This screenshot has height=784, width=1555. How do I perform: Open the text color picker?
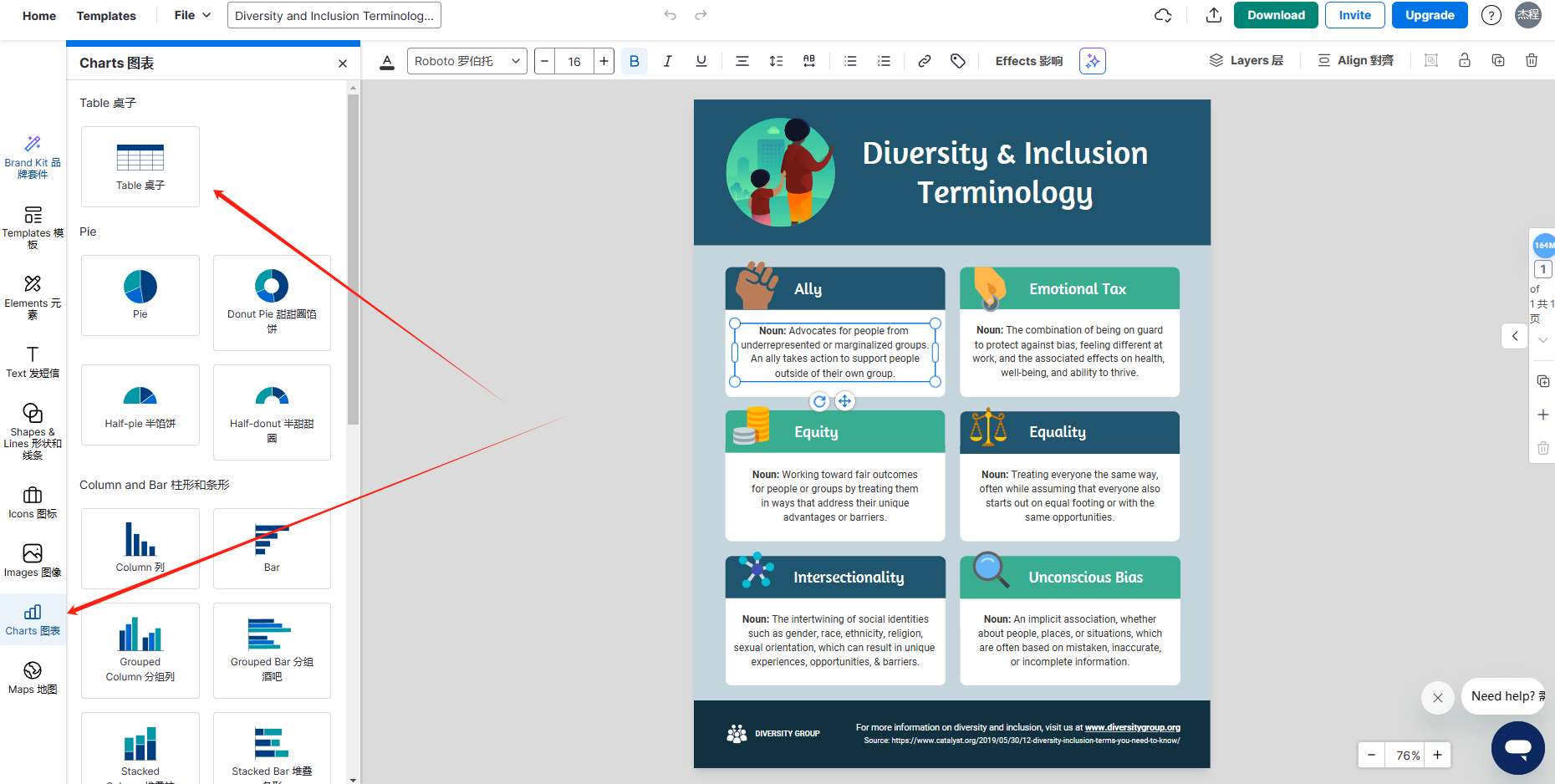coord(387,61)
